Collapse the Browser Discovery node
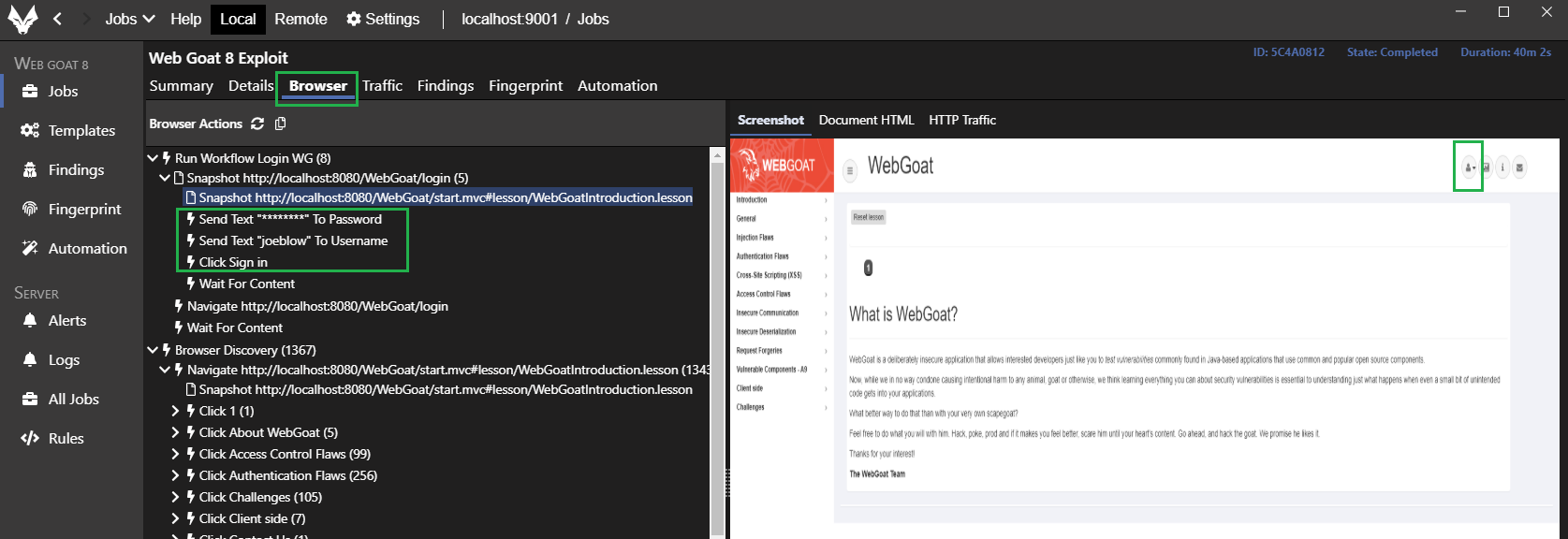The image size is (1568, 539). tap(153, 350)
